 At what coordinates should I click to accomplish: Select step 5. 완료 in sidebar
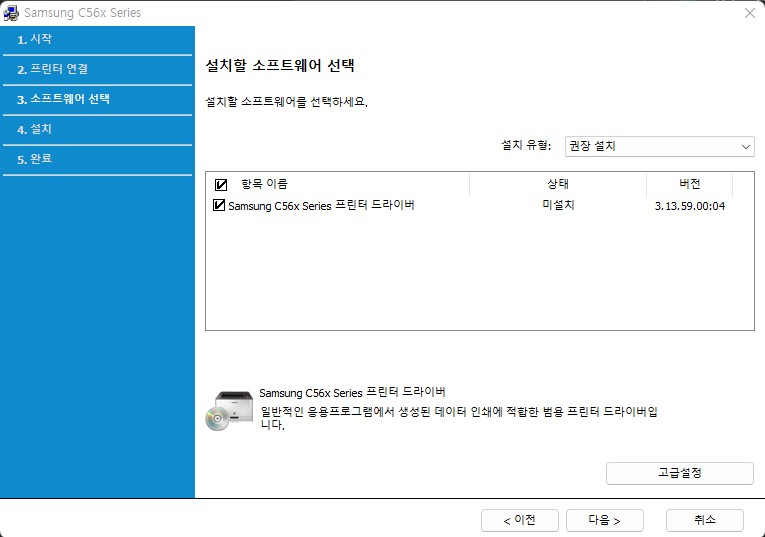[x=34, y=159]
